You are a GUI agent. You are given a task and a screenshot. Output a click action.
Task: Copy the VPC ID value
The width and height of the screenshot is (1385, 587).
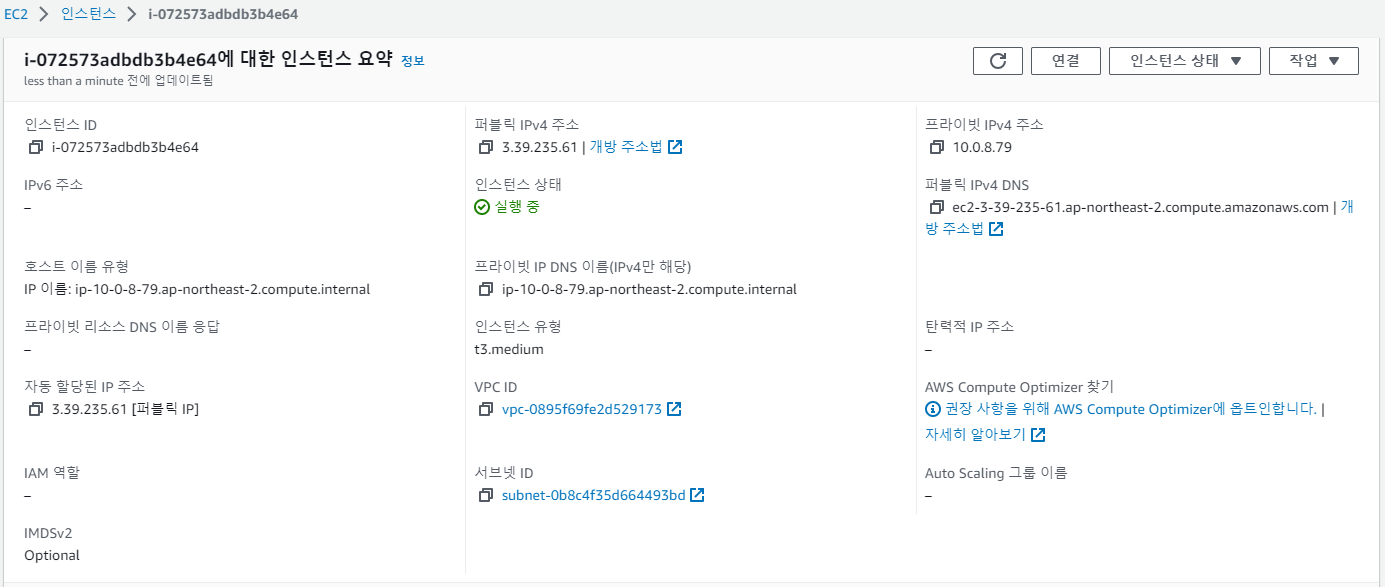click(x=486, y=409)
